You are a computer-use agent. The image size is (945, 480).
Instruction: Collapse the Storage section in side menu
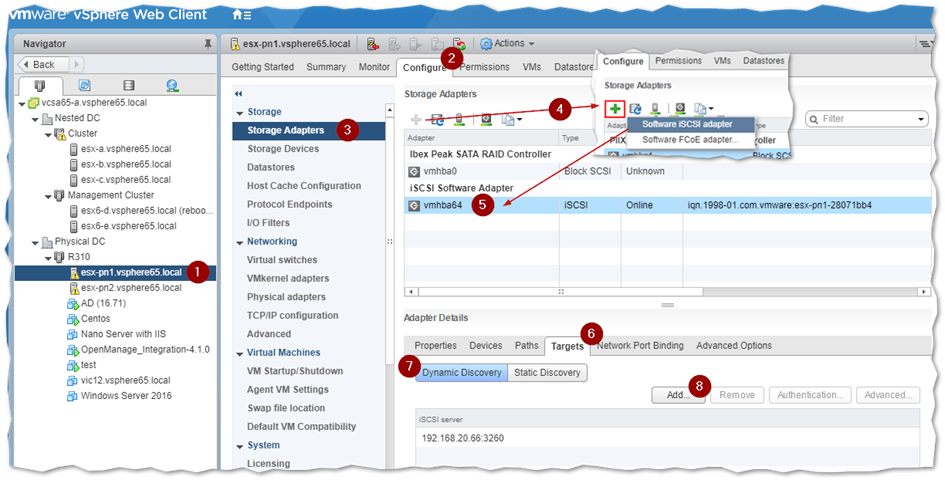(x=240, y=113)
